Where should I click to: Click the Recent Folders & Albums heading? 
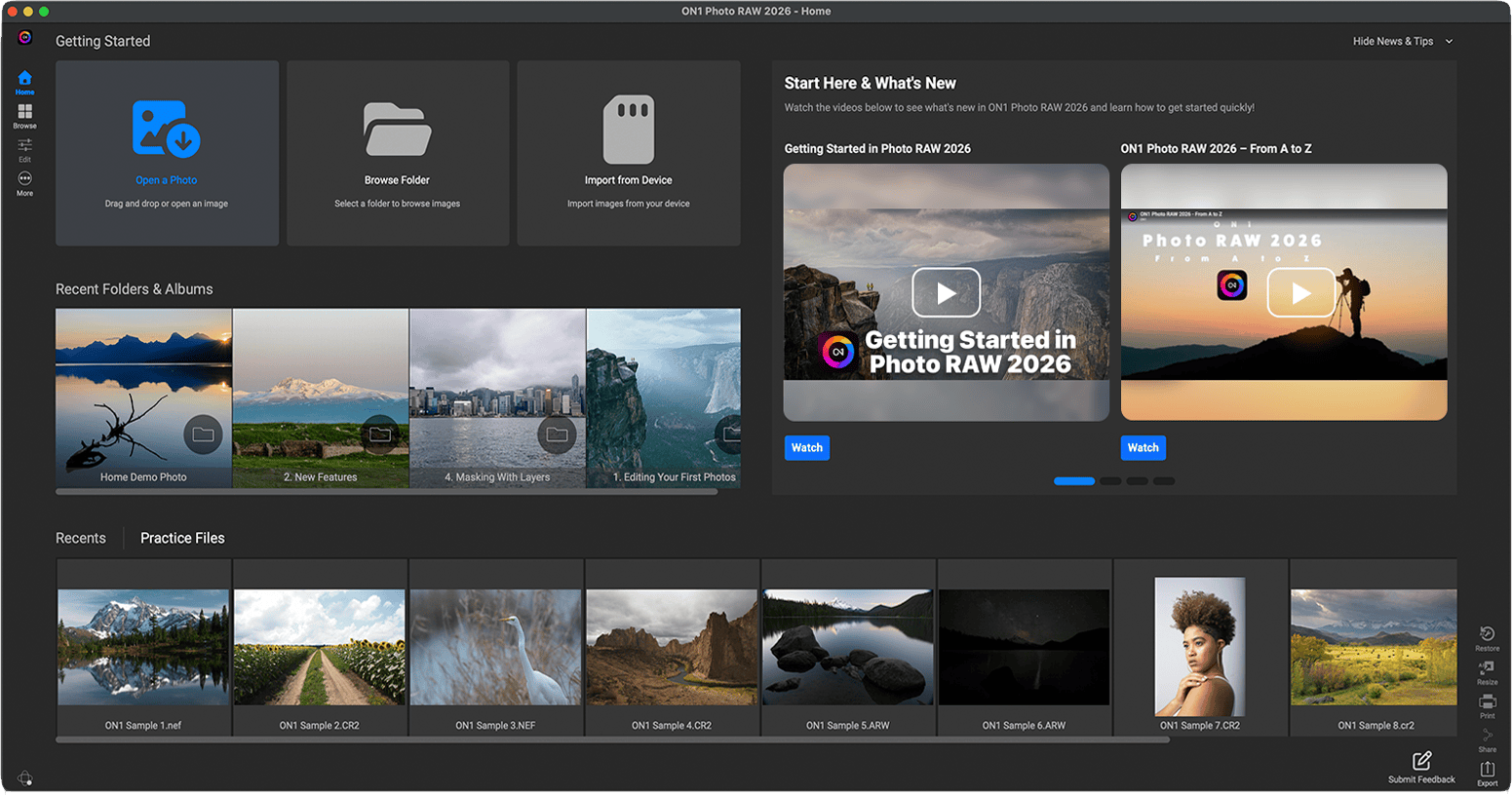click(135, 289)
